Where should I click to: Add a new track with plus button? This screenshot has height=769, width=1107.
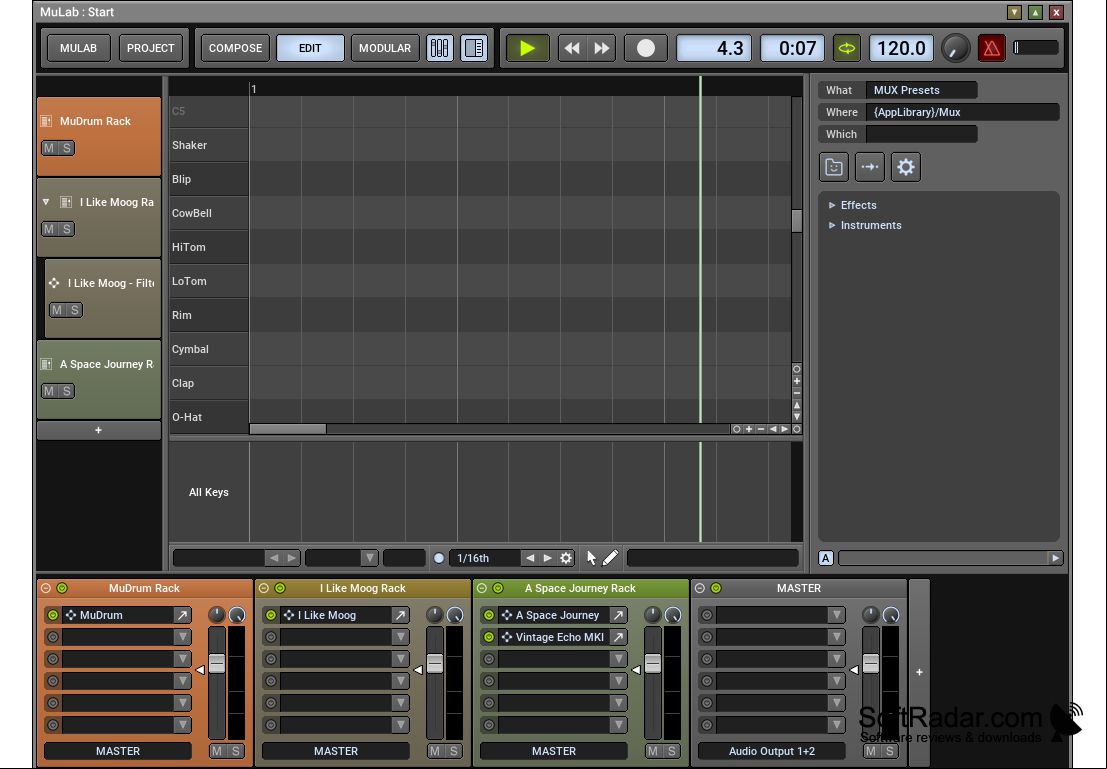pos(98,430)
